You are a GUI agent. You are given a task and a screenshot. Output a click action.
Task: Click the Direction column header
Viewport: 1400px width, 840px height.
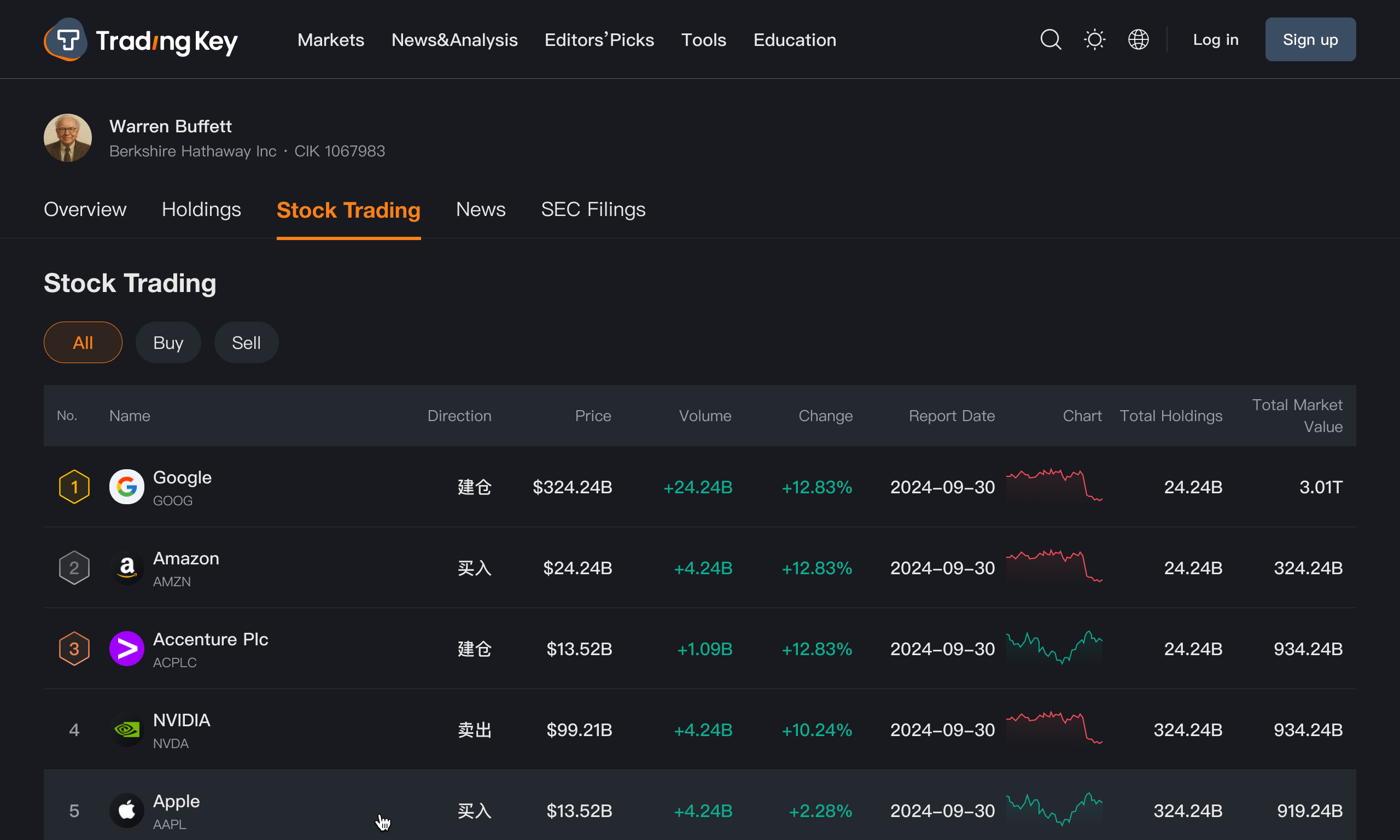click(x=459, y=416)
